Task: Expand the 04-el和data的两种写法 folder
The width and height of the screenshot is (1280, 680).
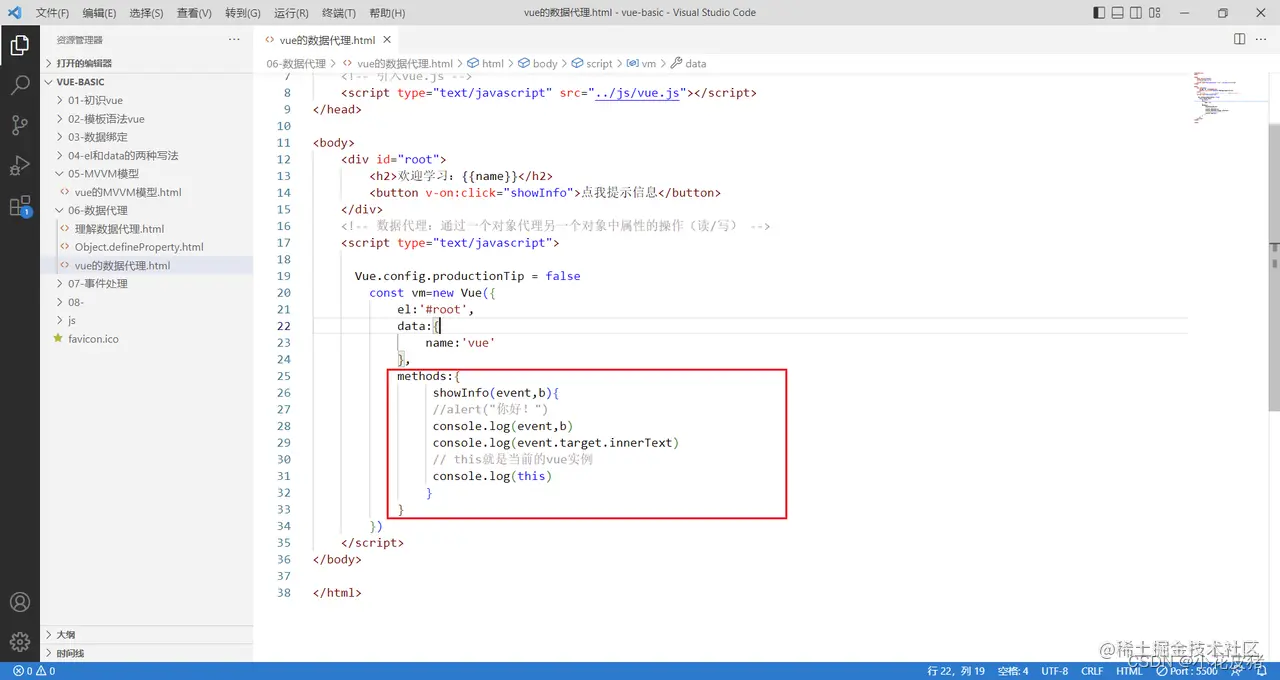Action: pyautogui.click(x=147, y=155)
